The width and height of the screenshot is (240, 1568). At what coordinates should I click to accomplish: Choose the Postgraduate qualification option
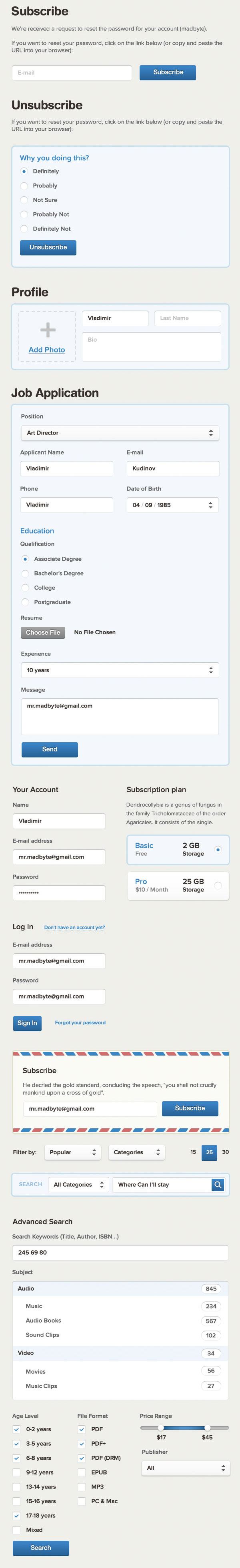[25, 602]
